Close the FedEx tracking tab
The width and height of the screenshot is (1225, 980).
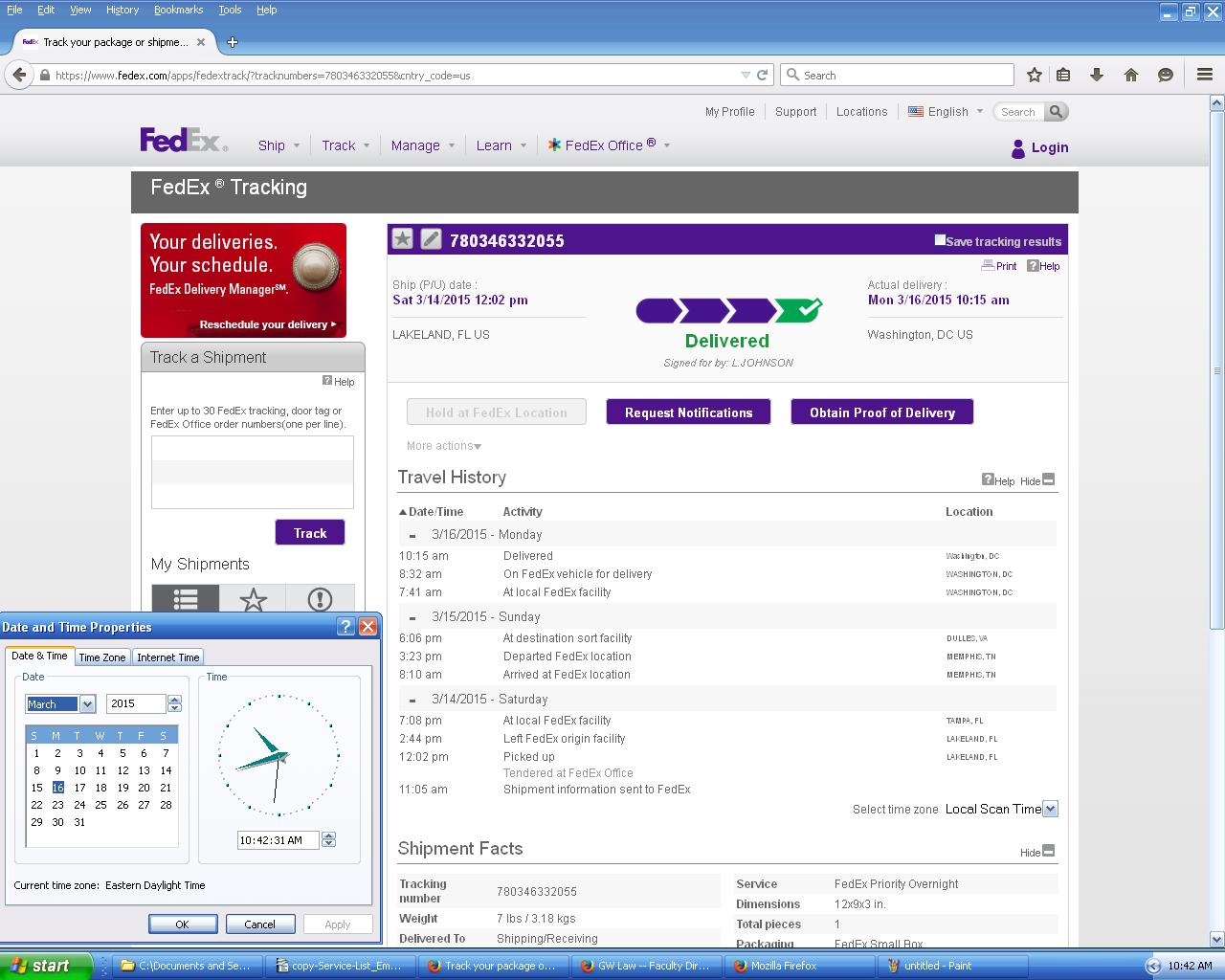pos(201,42)
